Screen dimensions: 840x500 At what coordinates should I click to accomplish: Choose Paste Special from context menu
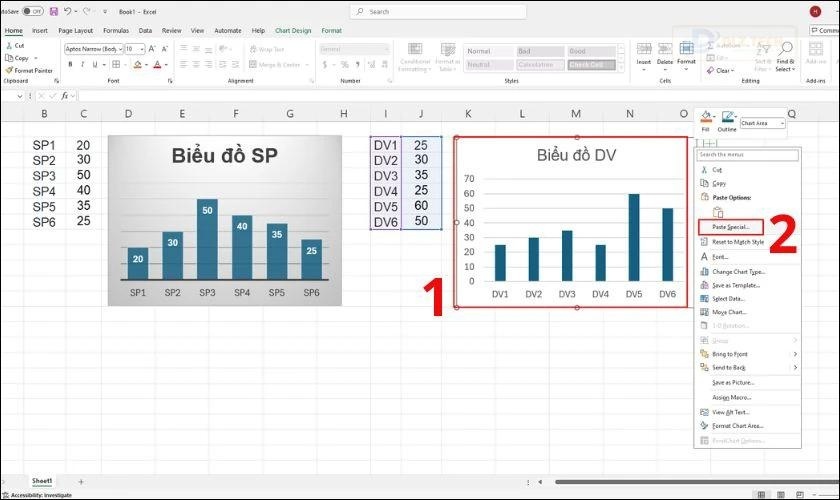point(729,227)
